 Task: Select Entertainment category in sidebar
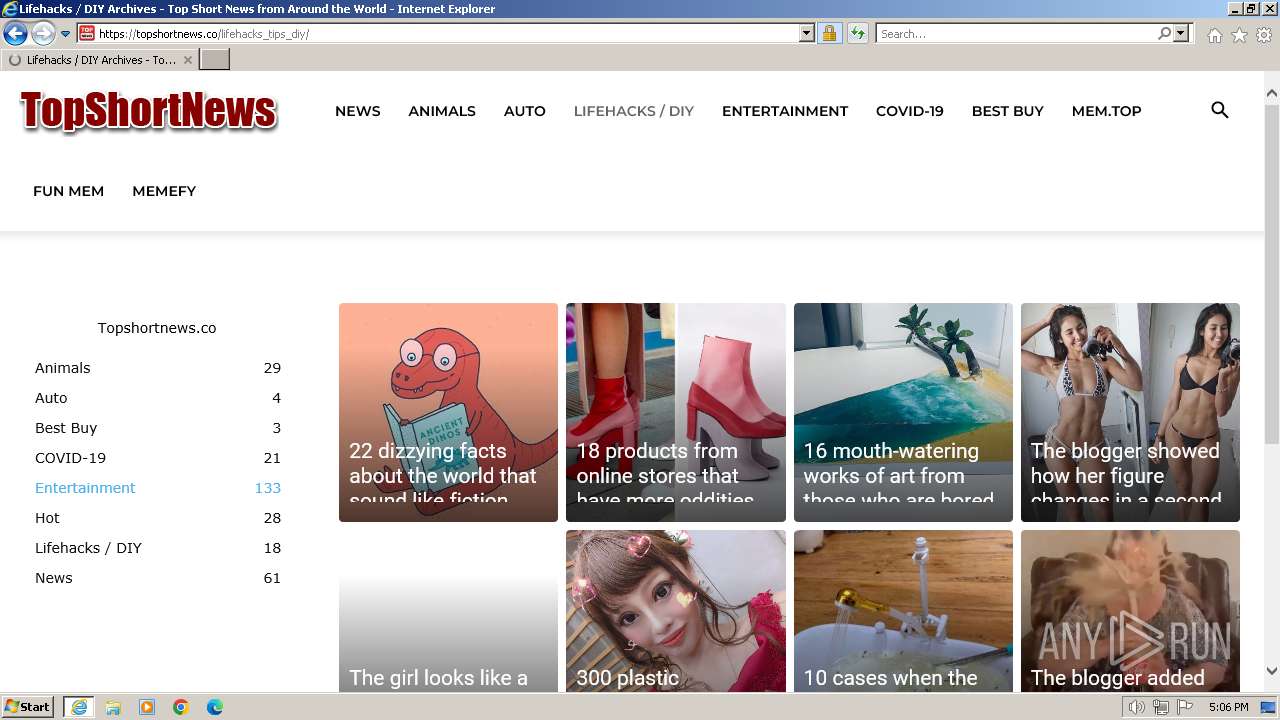[158, 488]
